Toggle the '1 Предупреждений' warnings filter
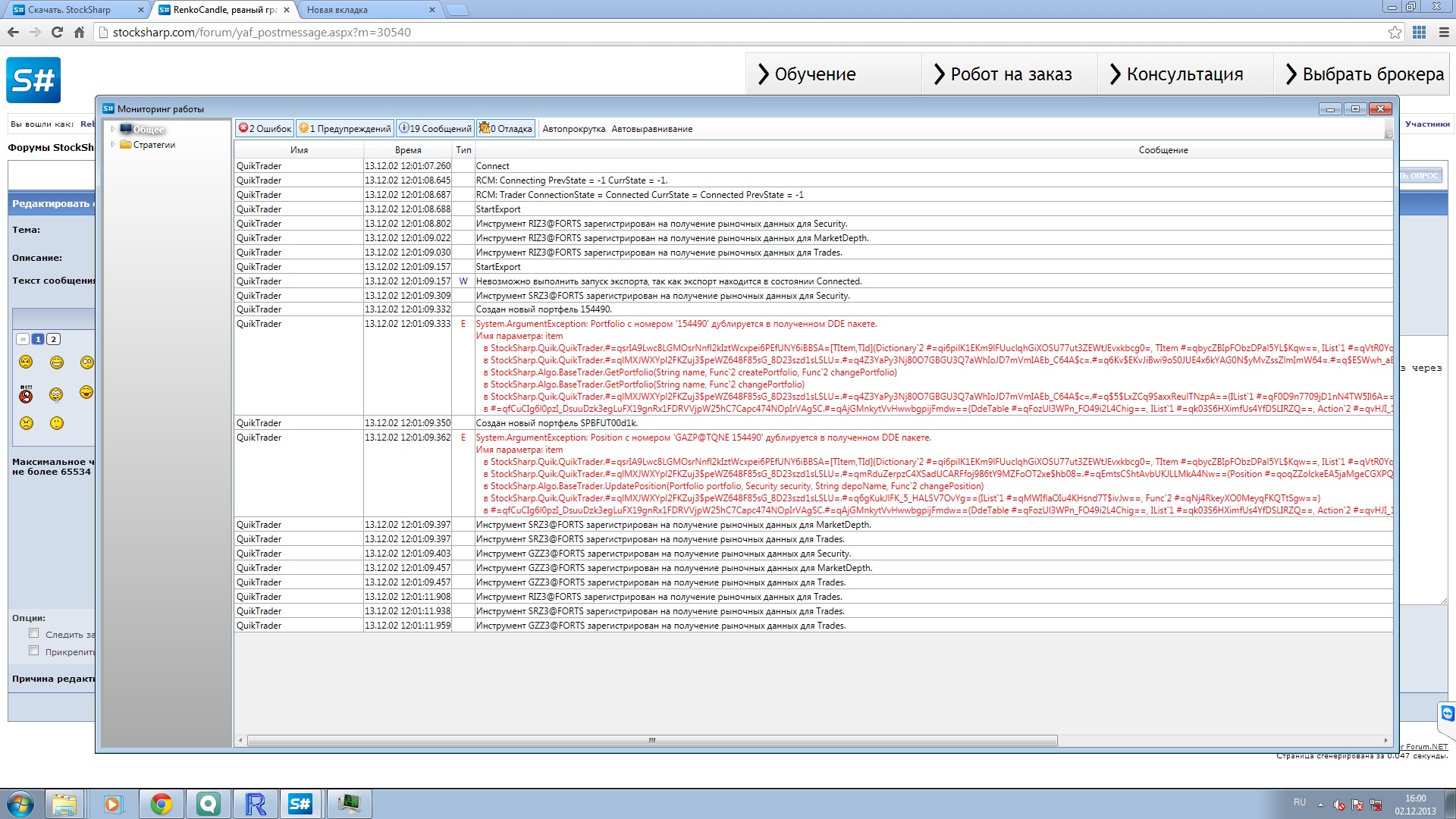Viewport: 1456px width, 819px height. [x=345, y=128]
